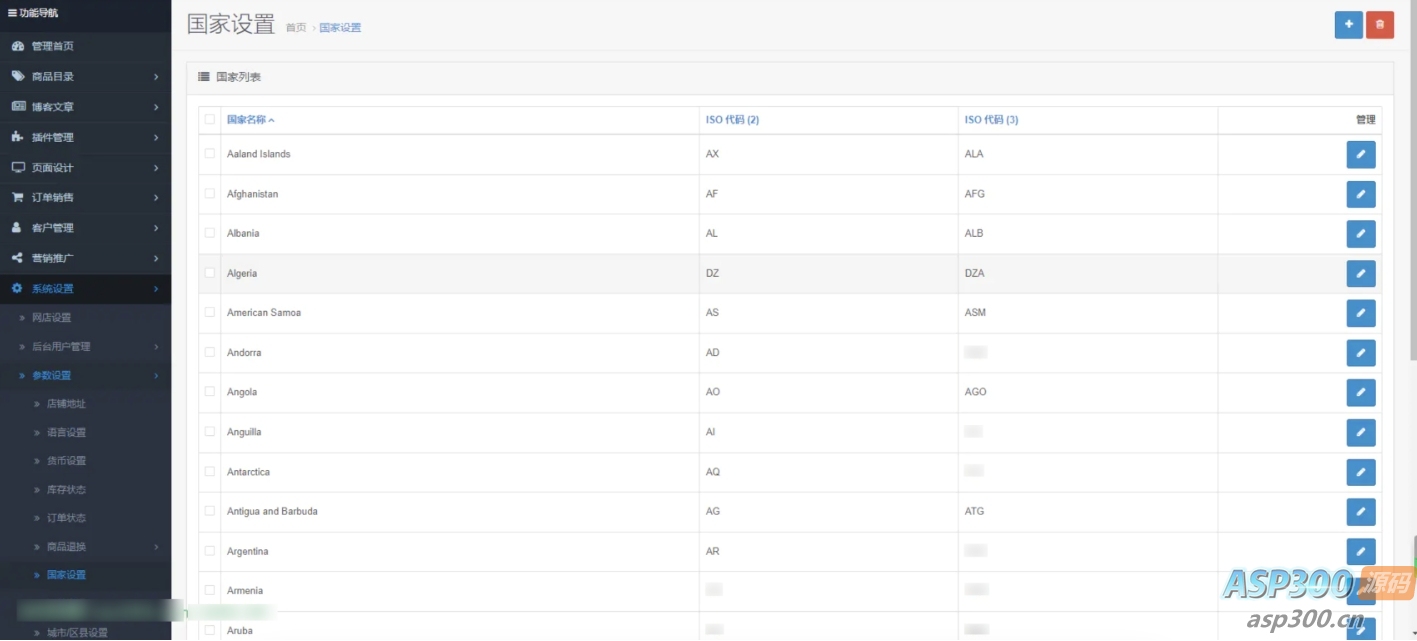Expand the 商品目录 sidebar menu
The height and width of the screenshot is (641, 1417).
coord(85,77)
